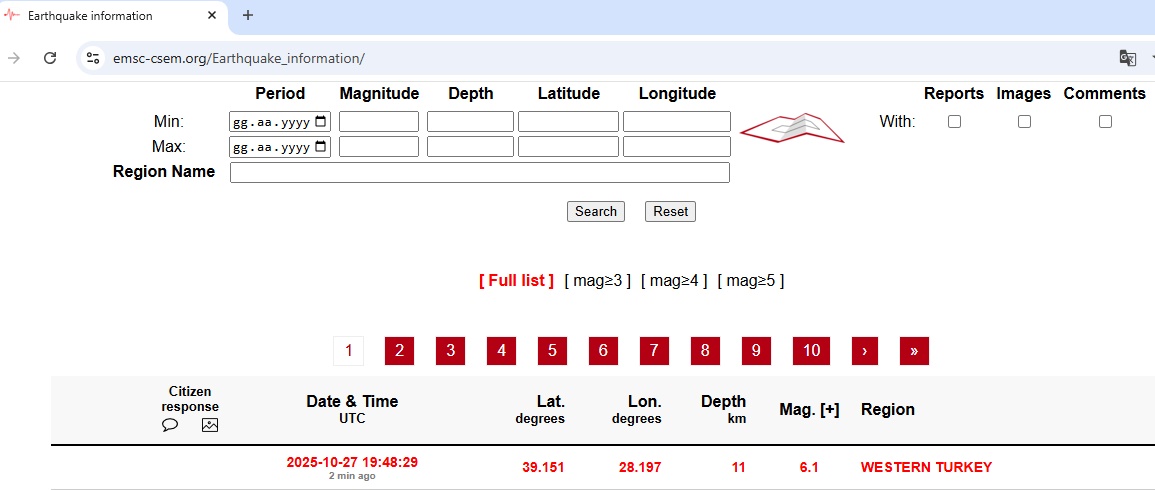This screenshot has height=490, width=1155.
Task: Click the browser address bar URL
Action: tap(239, 58)
